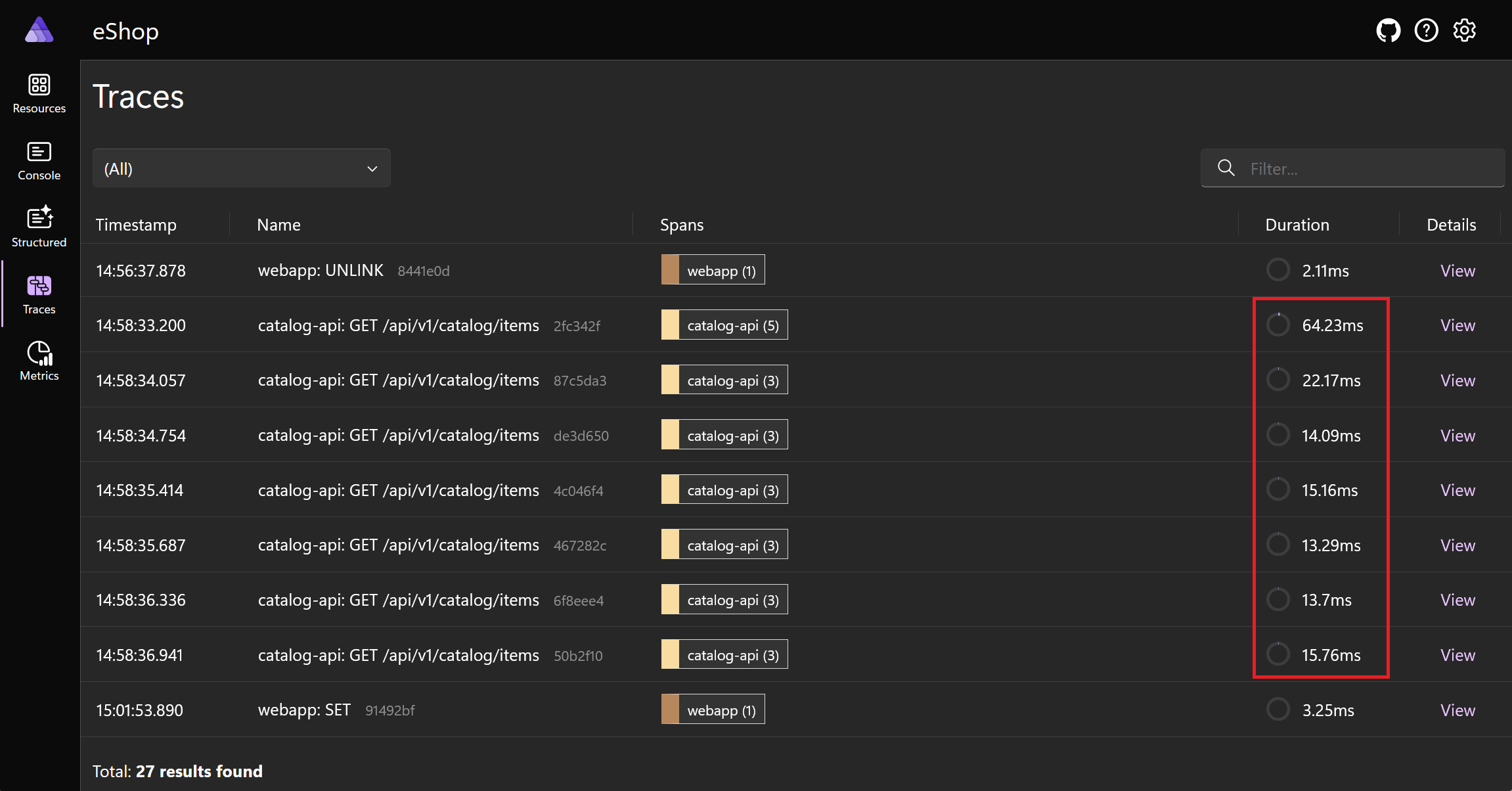Click the webapp (1) span badge in UNLINK row
Viewport: 1512px width, 791px height.
pos(713,270)
